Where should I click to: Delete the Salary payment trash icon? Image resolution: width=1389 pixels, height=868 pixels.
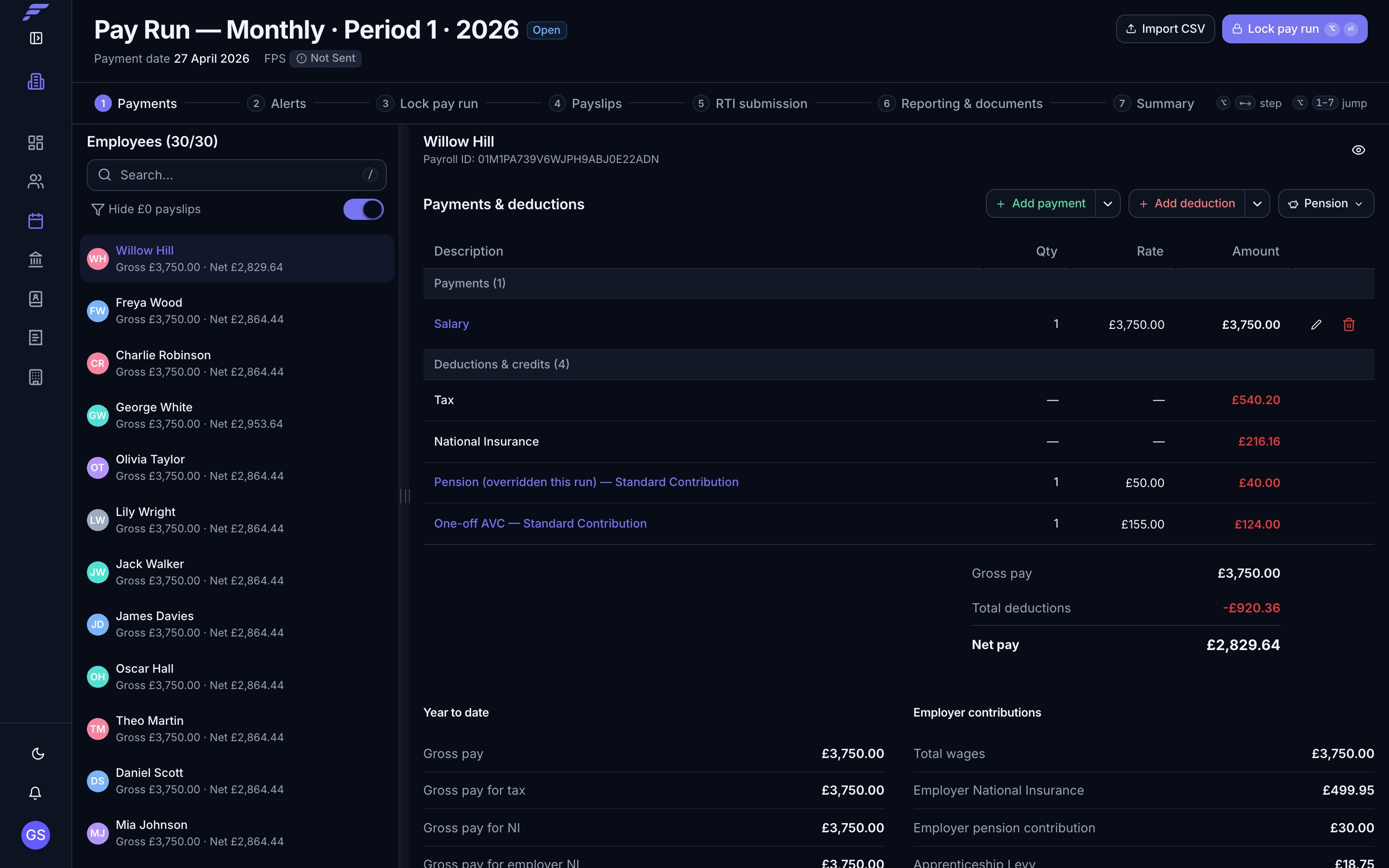[1349, 325]
